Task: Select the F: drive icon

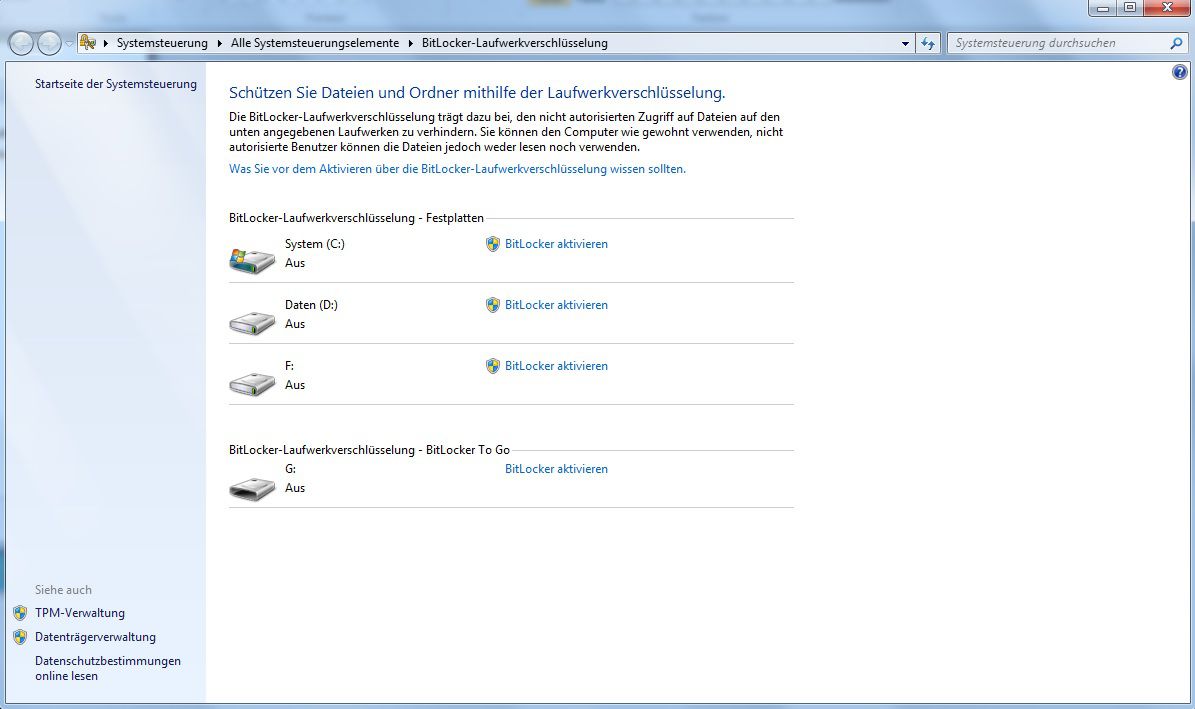Action: click(x=251, y=381)
